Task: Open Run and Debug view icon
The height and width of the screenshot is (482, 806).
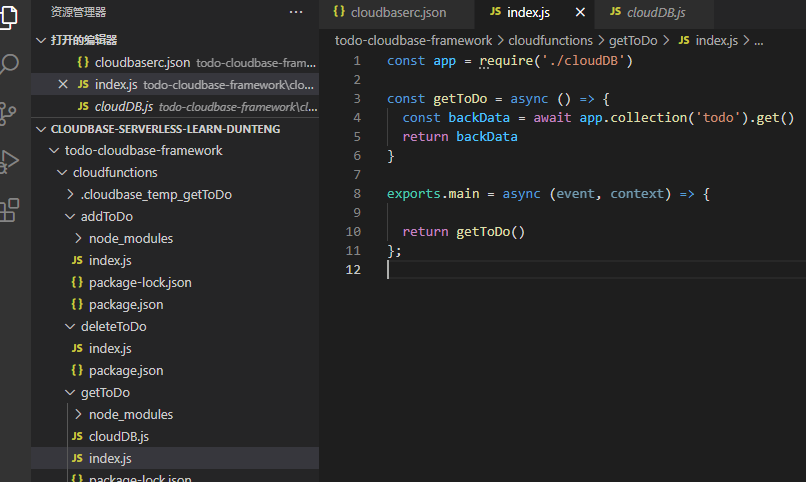Action: (x=10, y=160)
